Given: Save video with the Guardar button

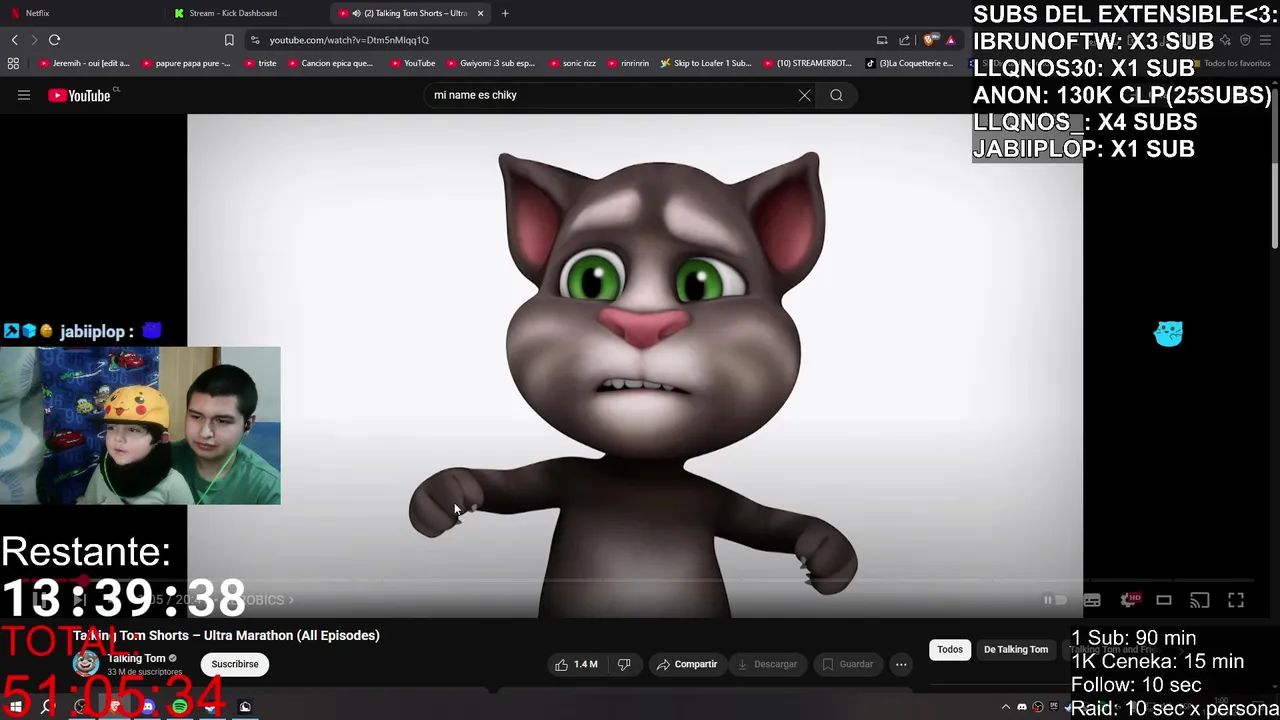Looking at the screenshot, I should coord(848,664).
